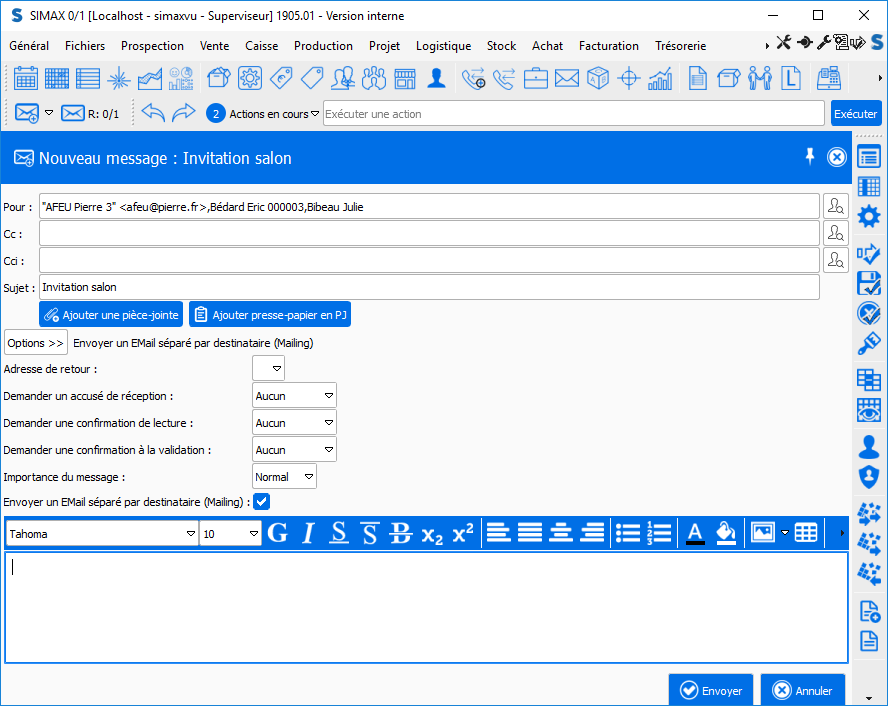Toggle strikethrough text formatting
The height and width of the screenshot is (706, 888).
point(400,533)
